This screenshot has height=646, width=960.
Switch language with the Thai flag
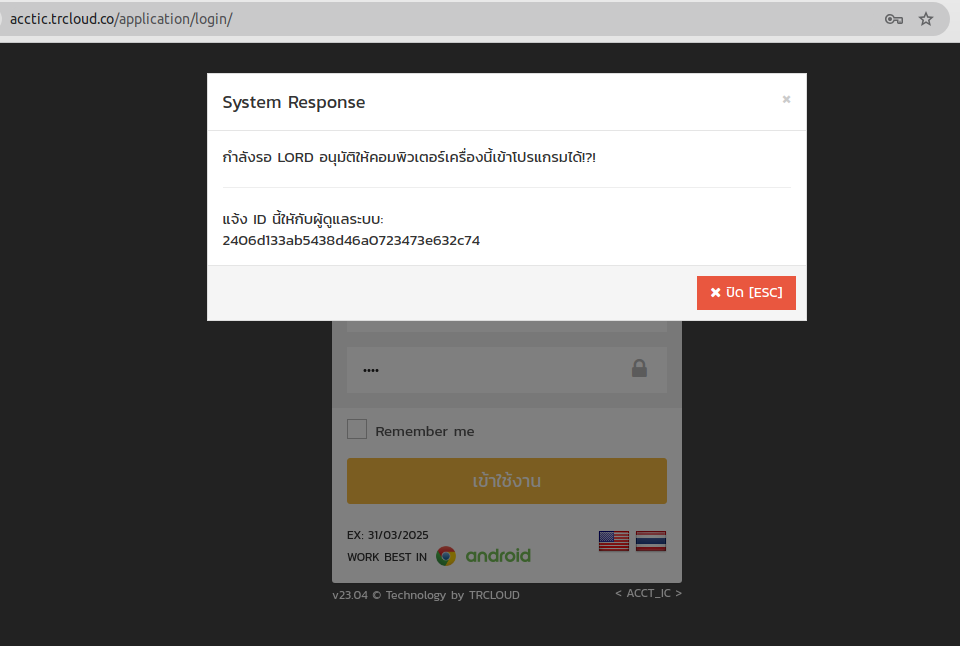(651, 541)
